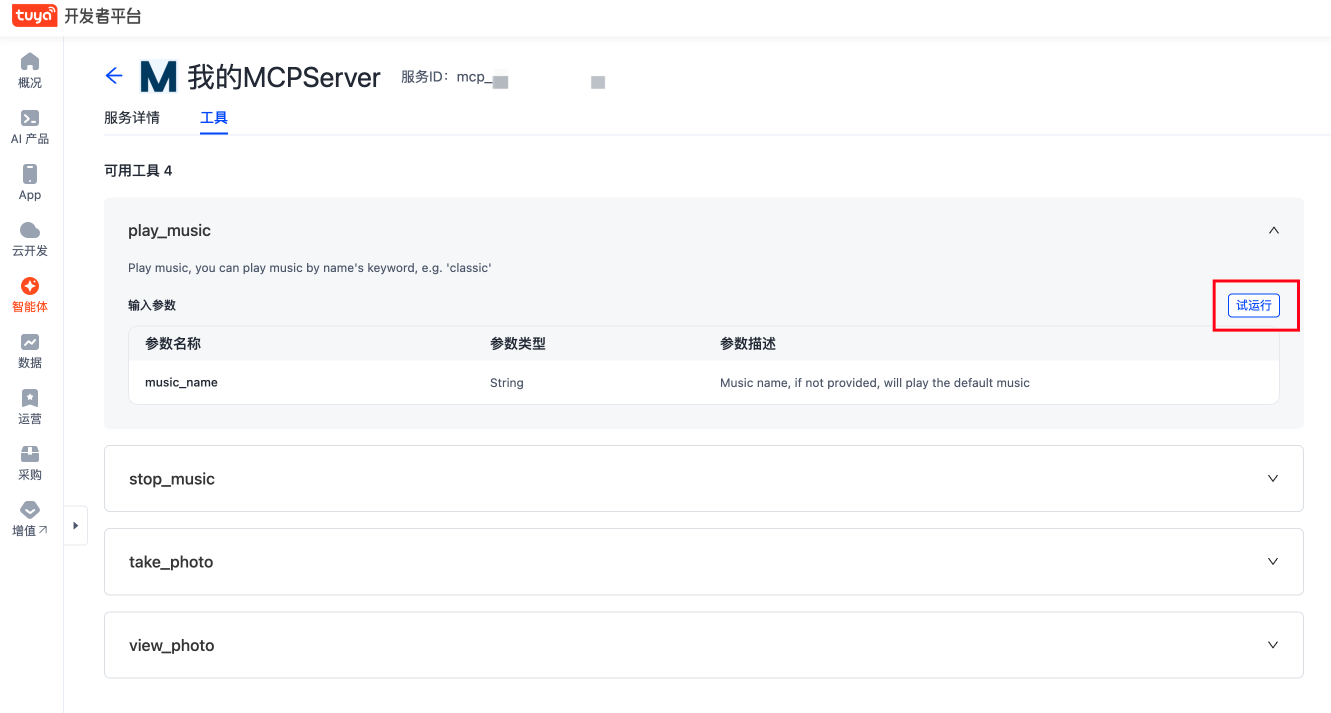Open the 概况 overview sidebar icon
This screenshot has height=713, width=1331.
click(30, 70)
